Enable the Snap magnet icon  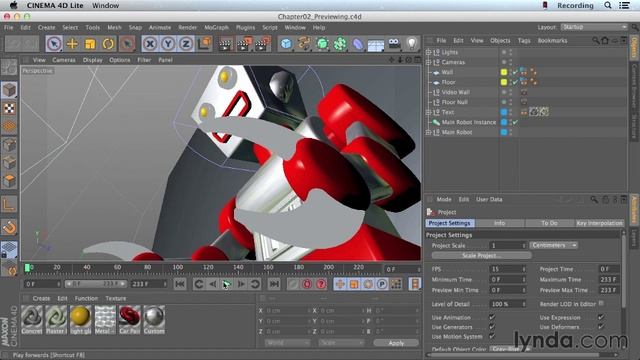point(9,227)
